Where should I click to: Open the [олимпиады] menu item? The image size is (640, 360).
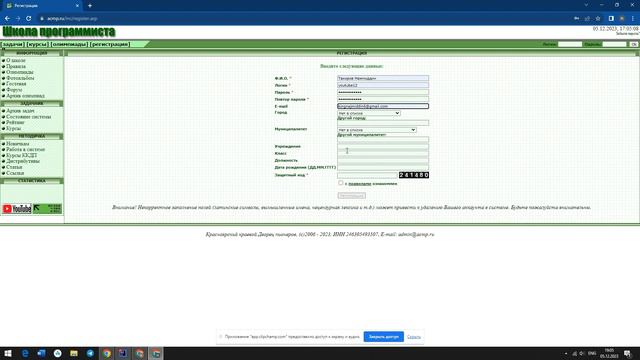pos(69,44)
